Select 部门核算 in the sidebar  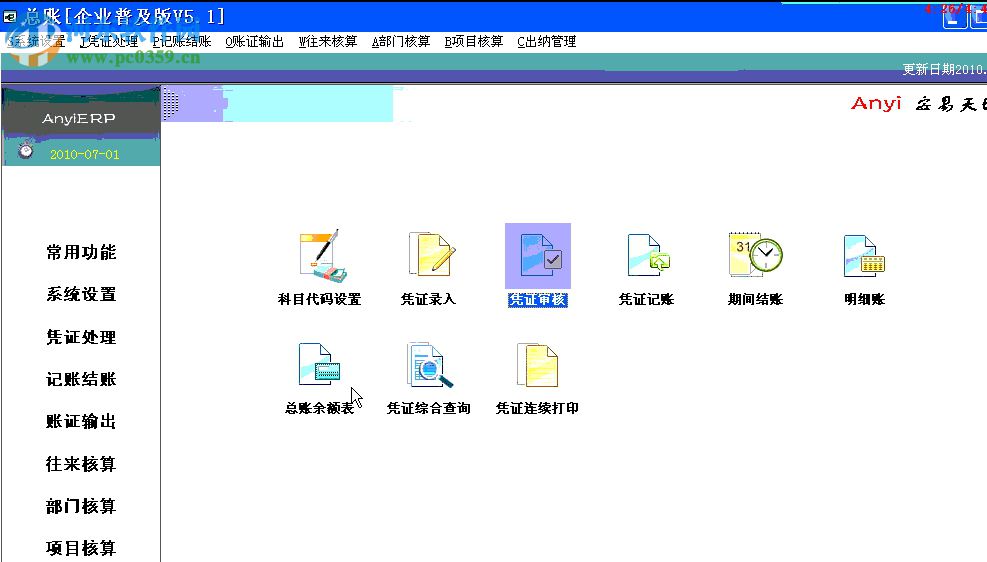(x=81, y=507)
